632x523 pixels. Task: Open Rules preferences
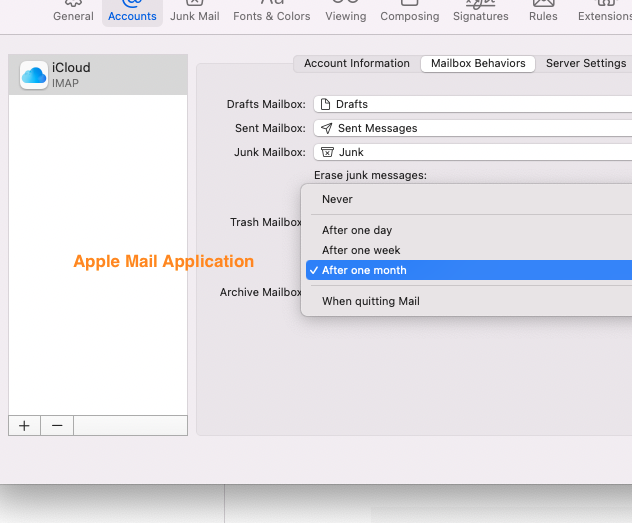[543, 11]
